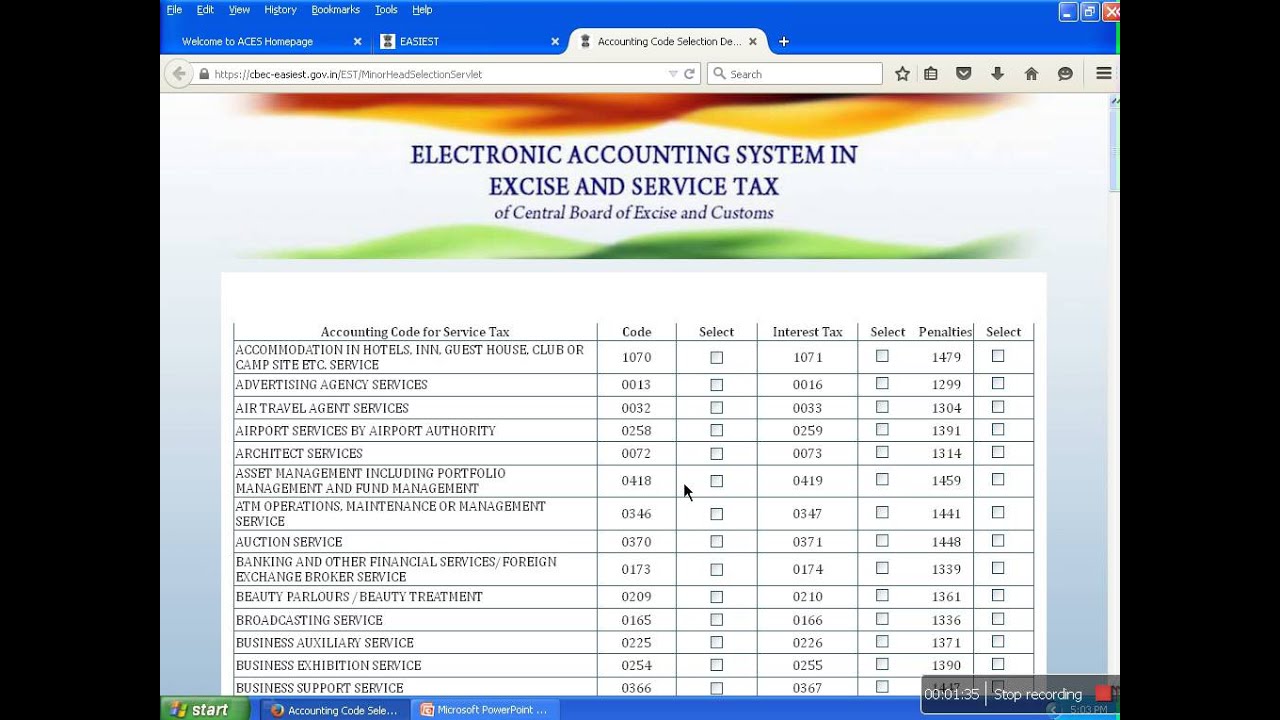Open the URL history dropdown arrow
This screenshot has width=1280, height=720.
(x=673, y=74)
